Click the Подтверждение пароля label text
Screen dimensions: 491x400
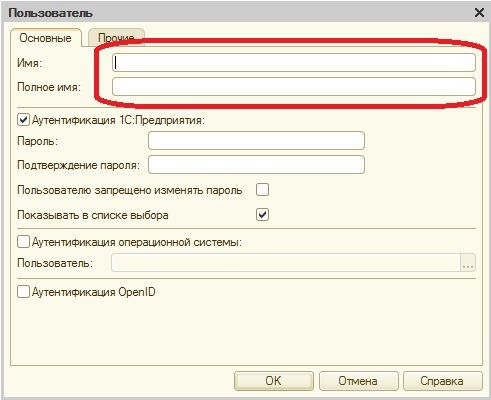pyautogui.click(x=78, y=165)
